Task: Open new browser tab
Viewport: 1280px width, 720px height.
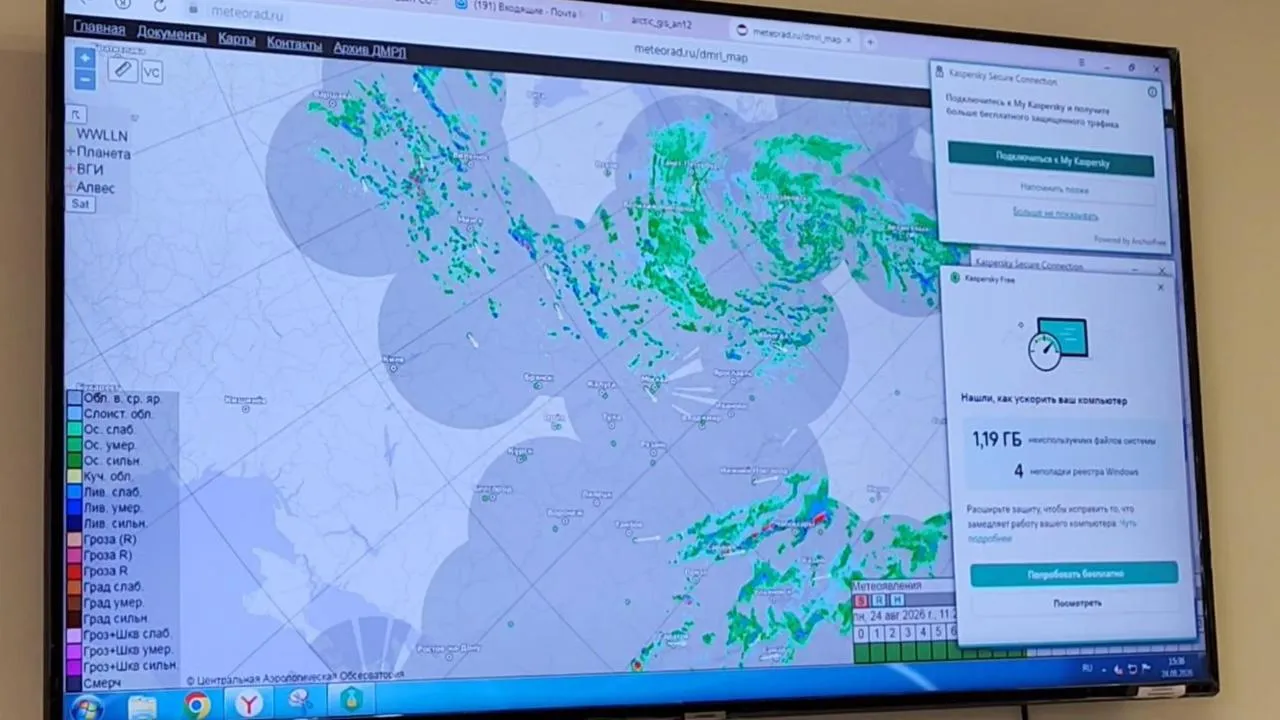Action: (870, 42)
